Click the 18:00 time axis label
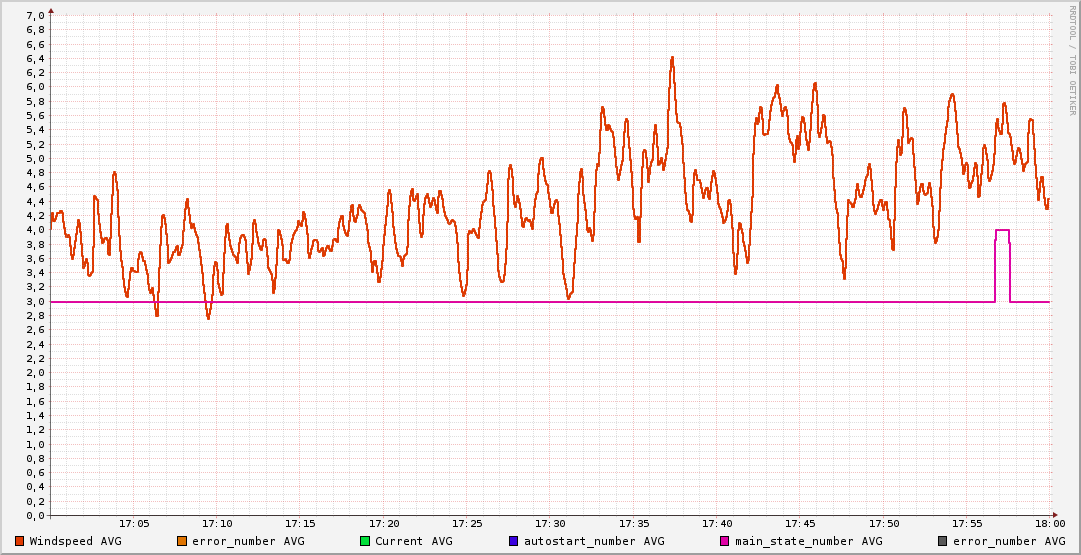The width and height of the screenshot is (1081, 555). point(1049,523)
